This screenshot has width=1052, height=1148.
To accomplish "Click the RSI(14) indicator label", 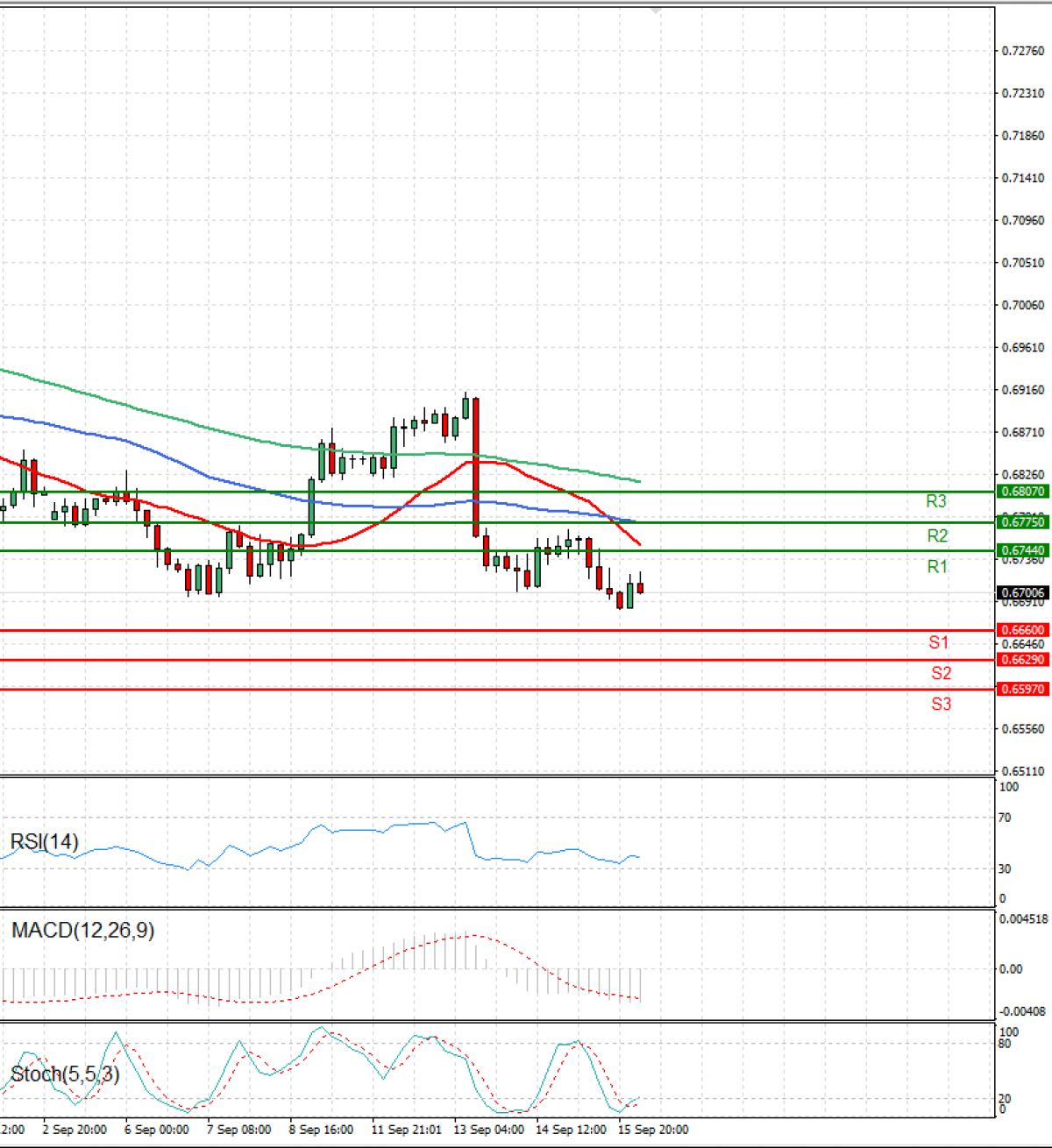I will pos(44,842).
